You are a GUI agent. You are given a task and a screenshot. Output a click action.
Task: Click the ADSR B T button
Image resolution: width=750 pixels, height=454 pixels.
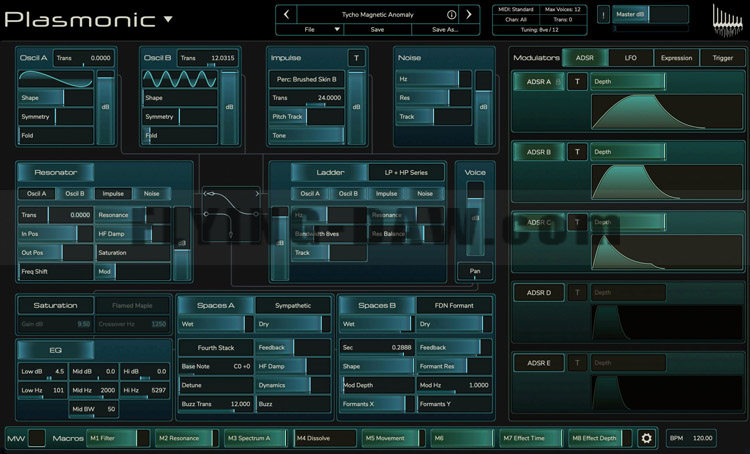click(577, 152)
